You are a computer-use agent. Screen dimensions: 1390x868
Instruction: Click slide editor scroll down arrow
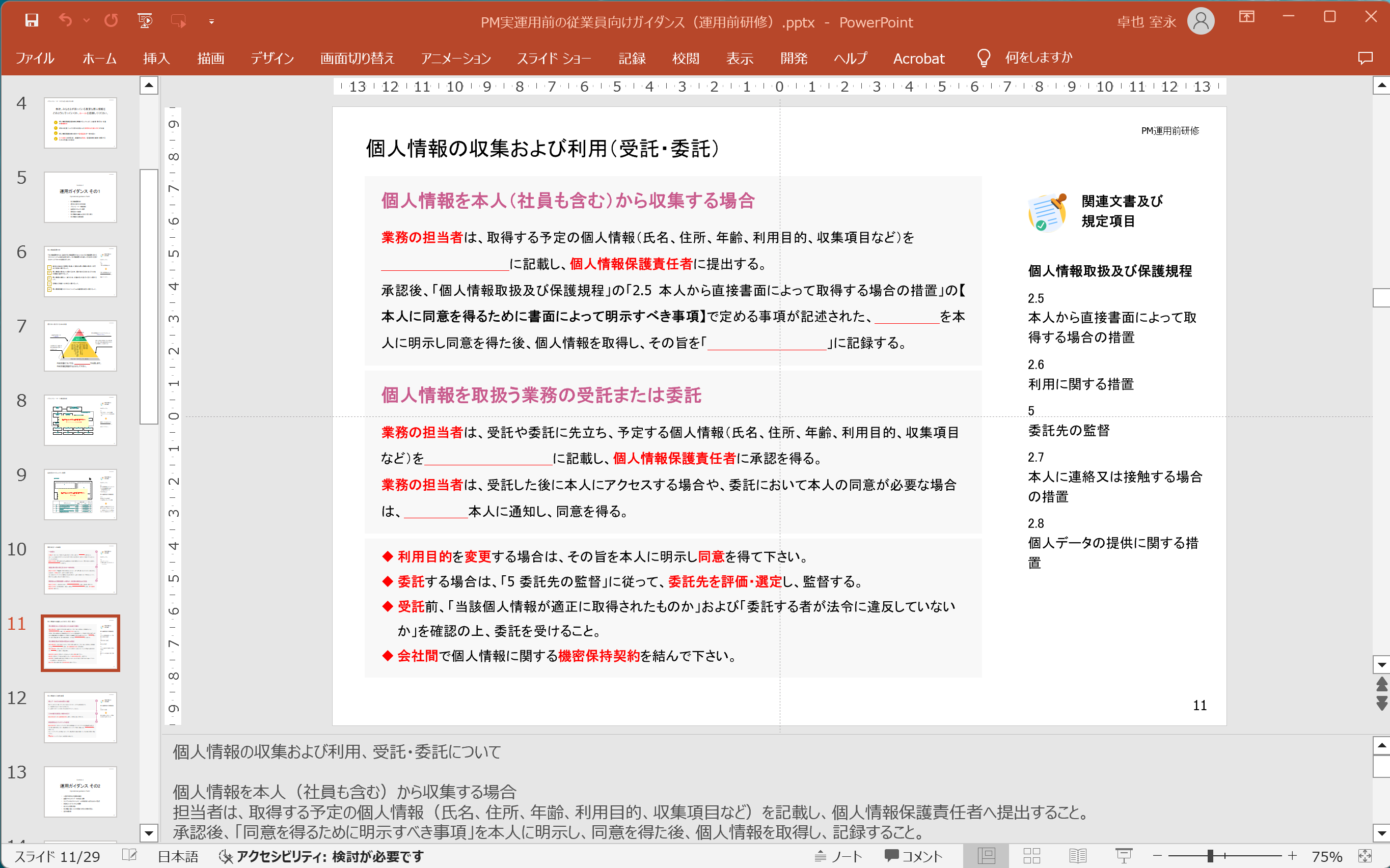point(1381,665)
